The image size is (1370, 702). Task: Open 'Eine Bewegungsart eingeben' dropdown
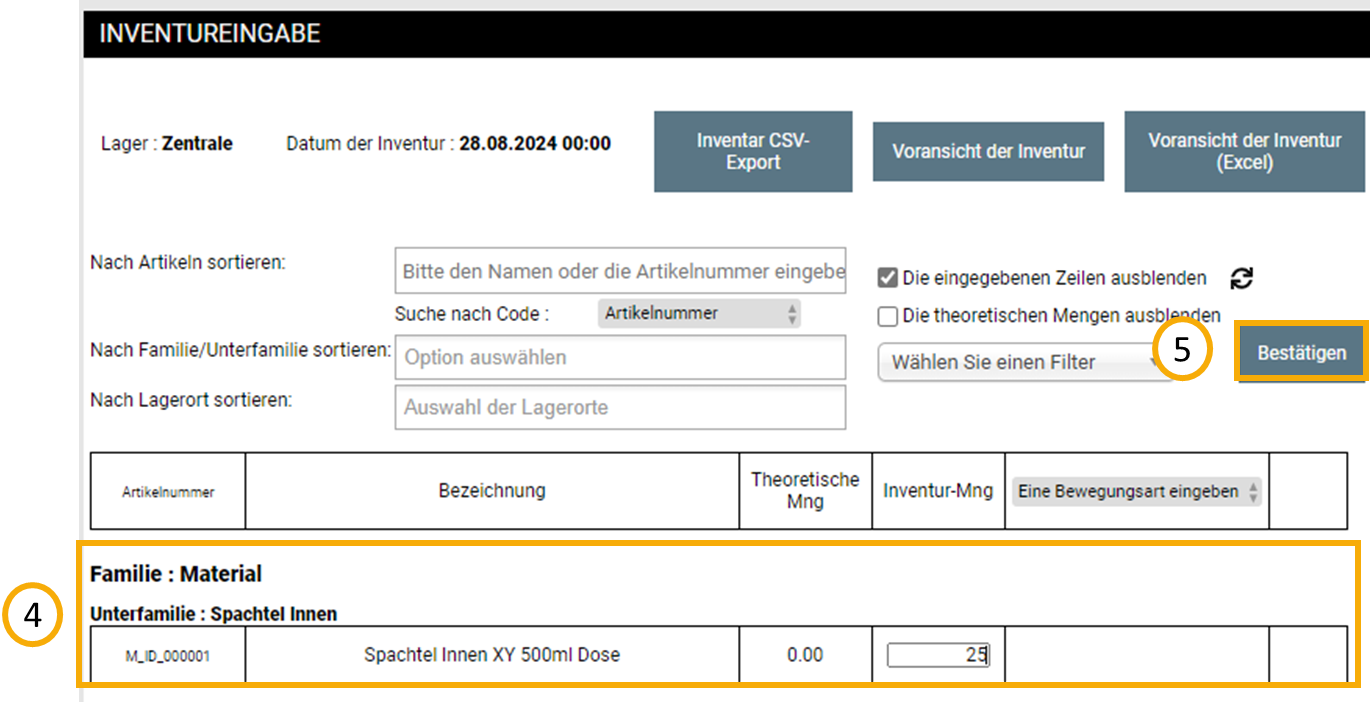point(1136,491)
